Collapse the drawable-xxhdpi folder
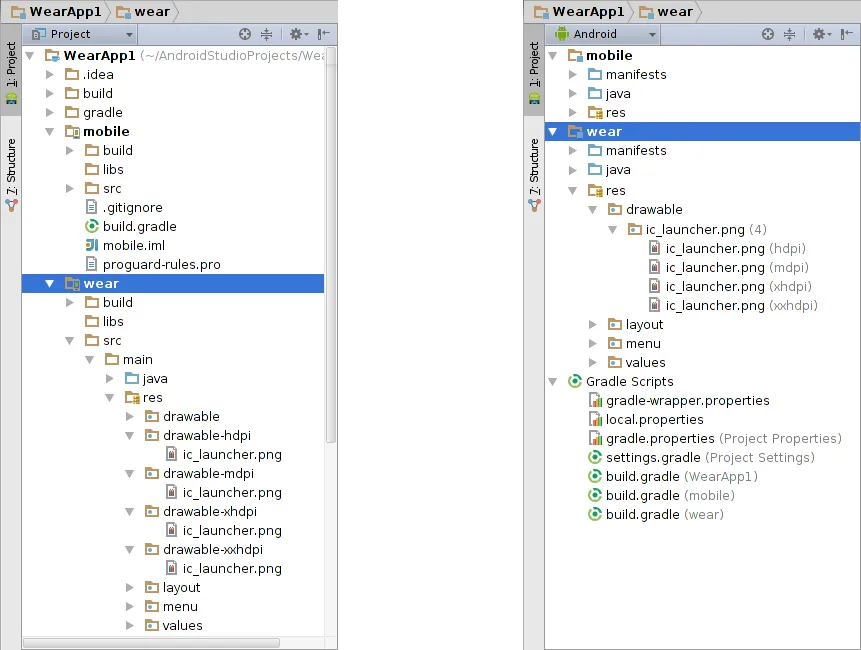 coord(130,550)
